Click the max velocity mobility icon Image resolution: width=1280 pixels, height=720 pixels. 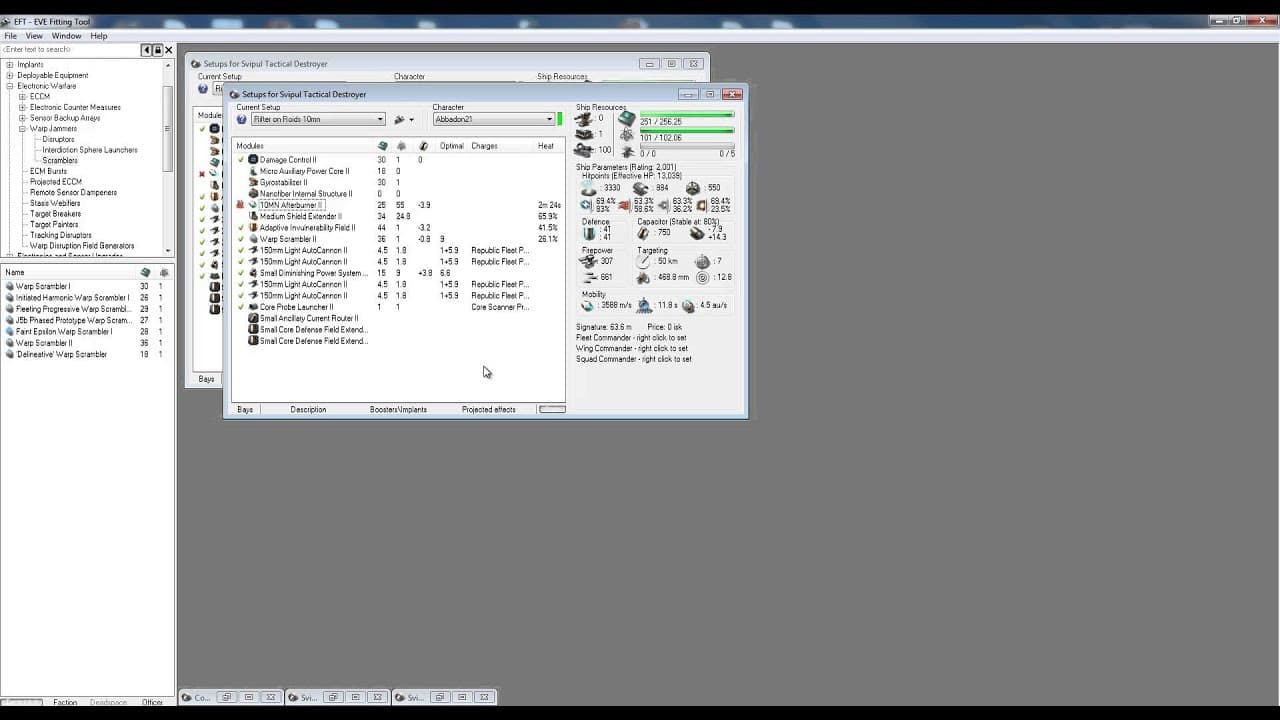click(588, 306)
